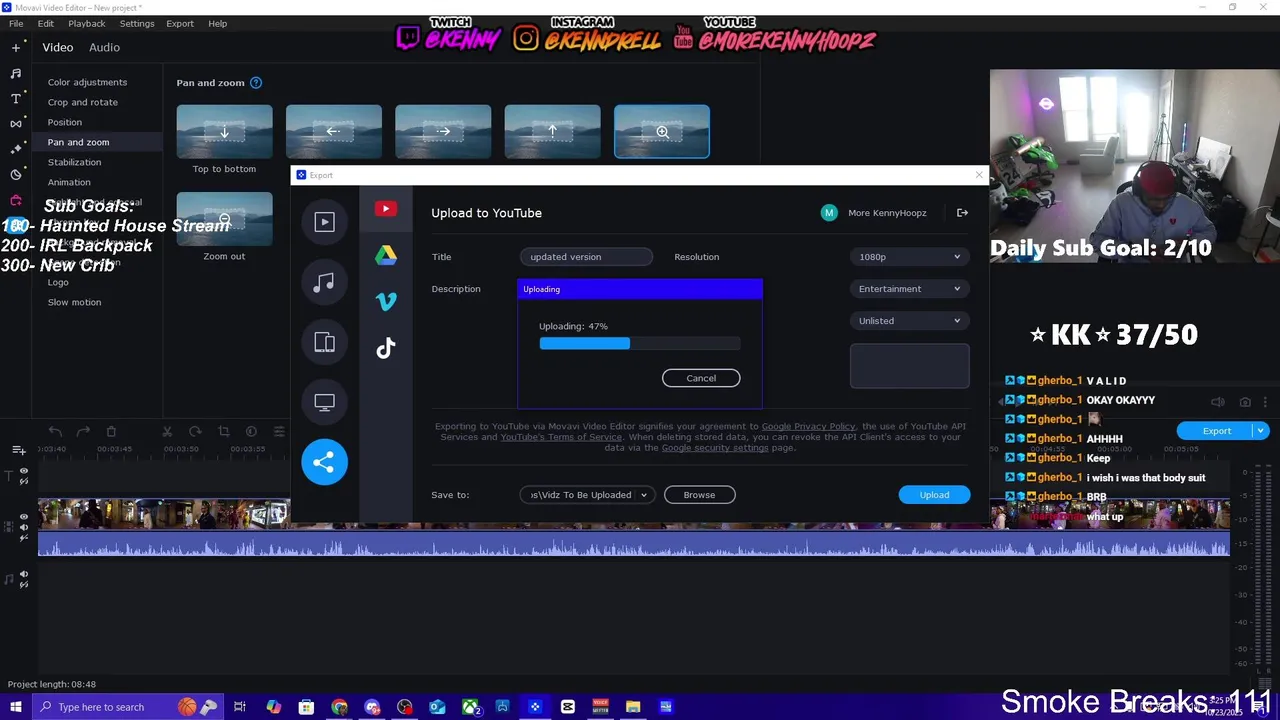Open the File menu
1280x720 pixels.
[16, 23]
